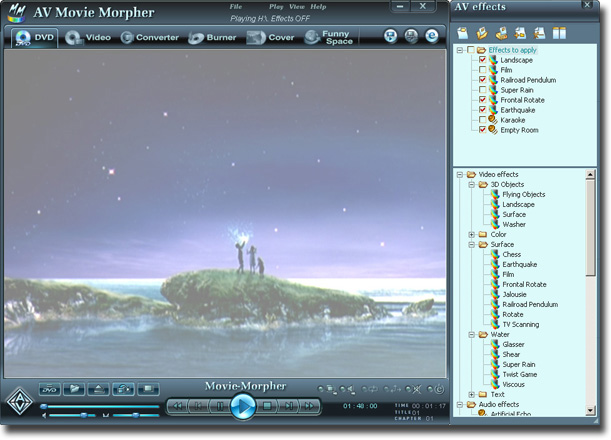Click the second round screen icon in top bar

click(x=411, y=36)
